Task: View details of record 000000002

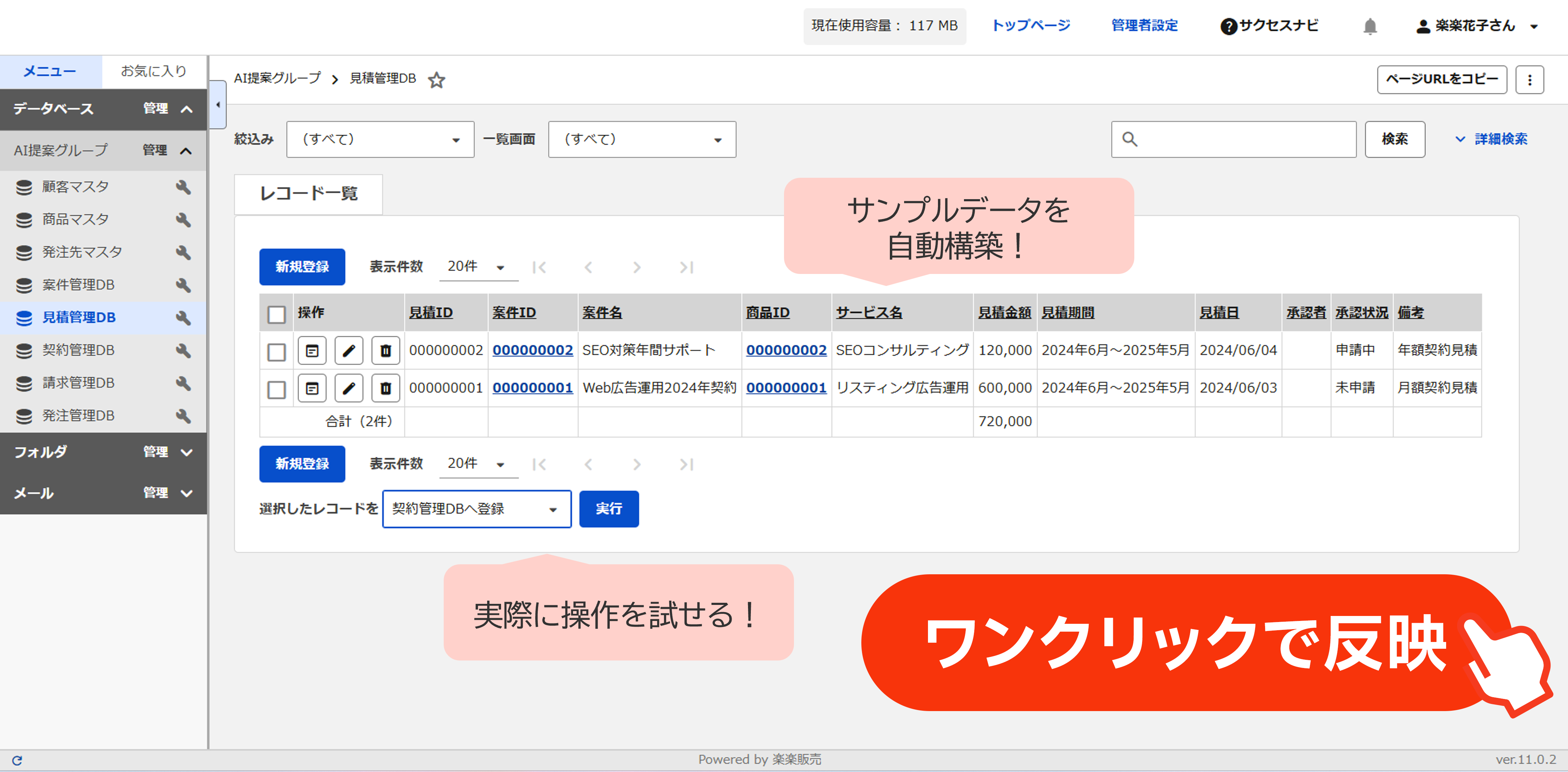Action: pos(312,351)
